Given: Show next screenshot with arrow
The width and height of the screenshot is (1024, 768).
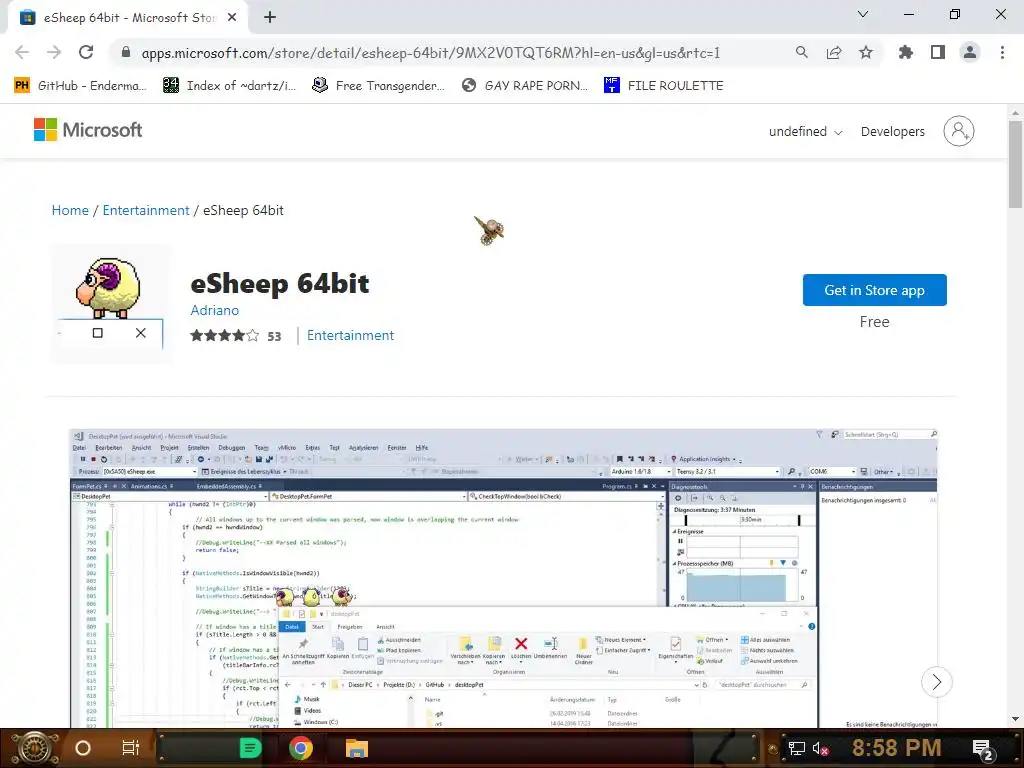Looking at the screenshot, I should (x=936, y=682).
